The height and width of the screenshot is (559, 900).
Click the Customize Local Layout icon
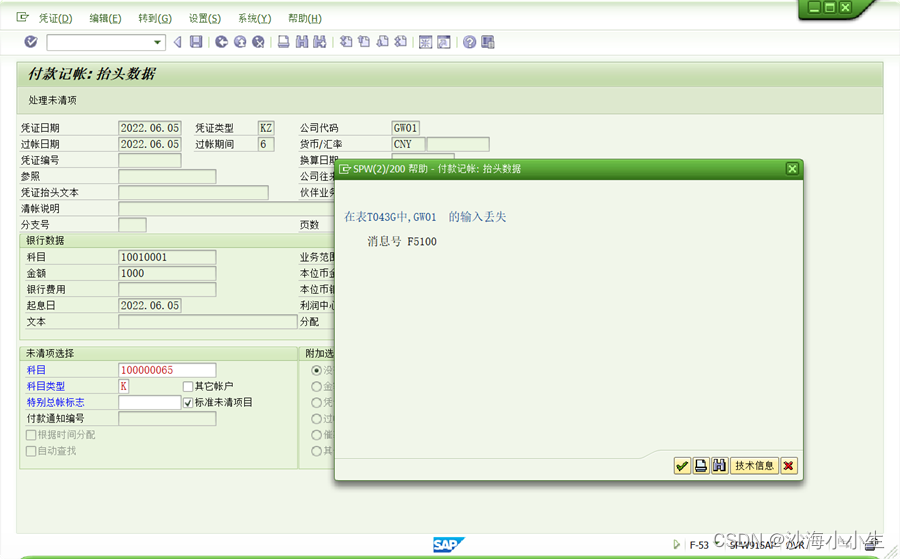click(488, 42)
